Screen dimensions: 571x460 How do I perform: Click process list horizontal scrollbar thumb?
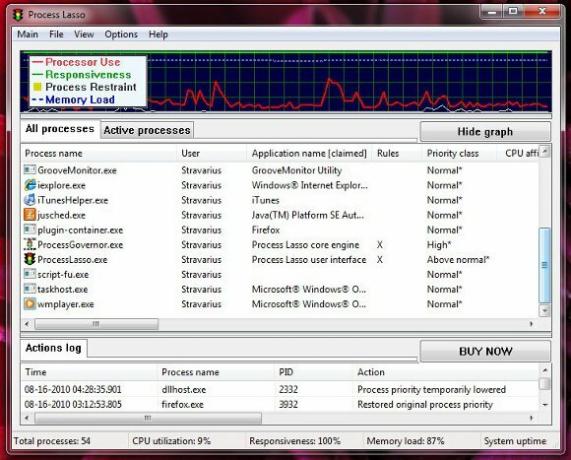point(96,323)
